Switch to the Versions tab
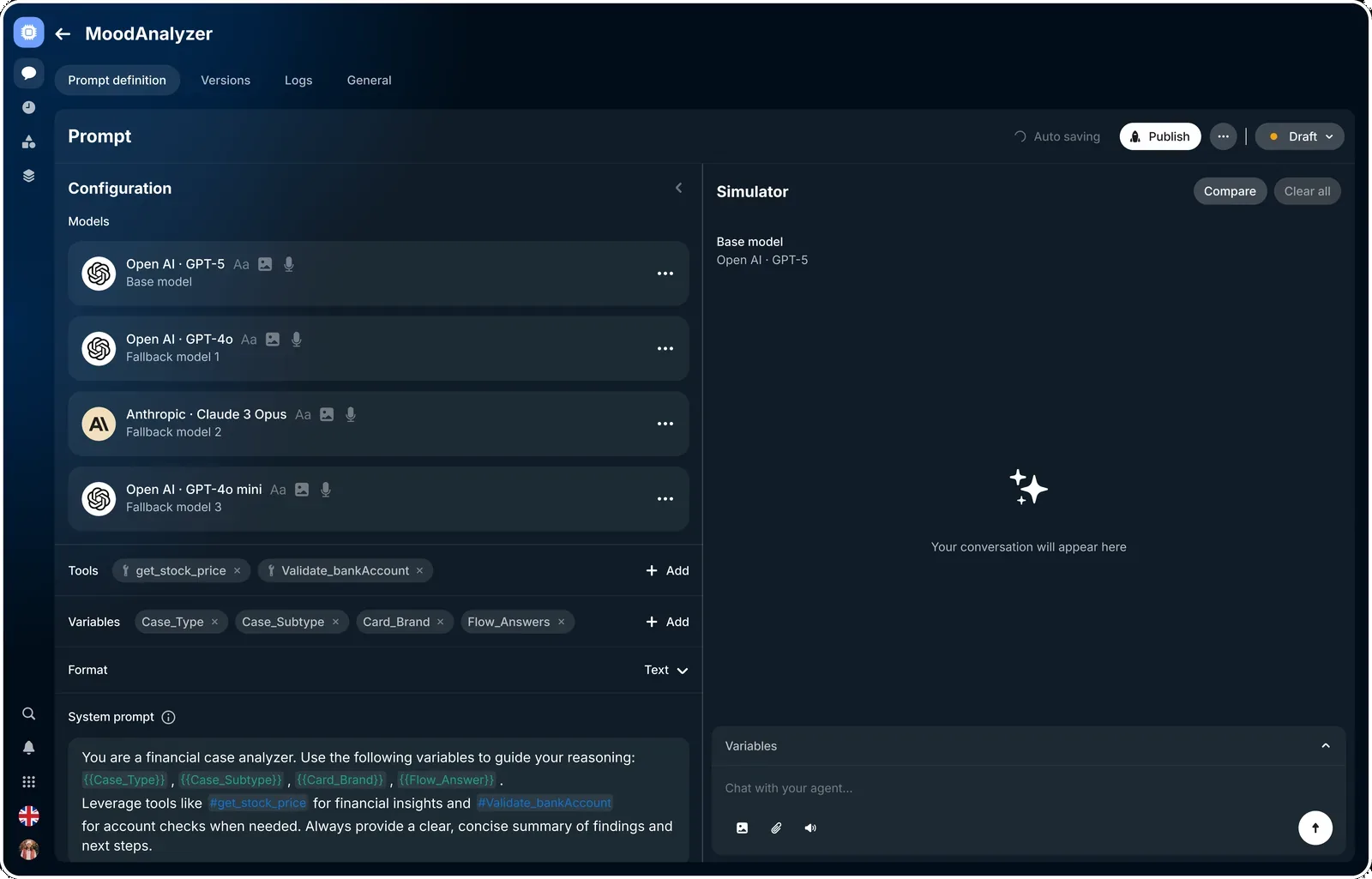The image size is (1372, 879). (x=226, y=81)
